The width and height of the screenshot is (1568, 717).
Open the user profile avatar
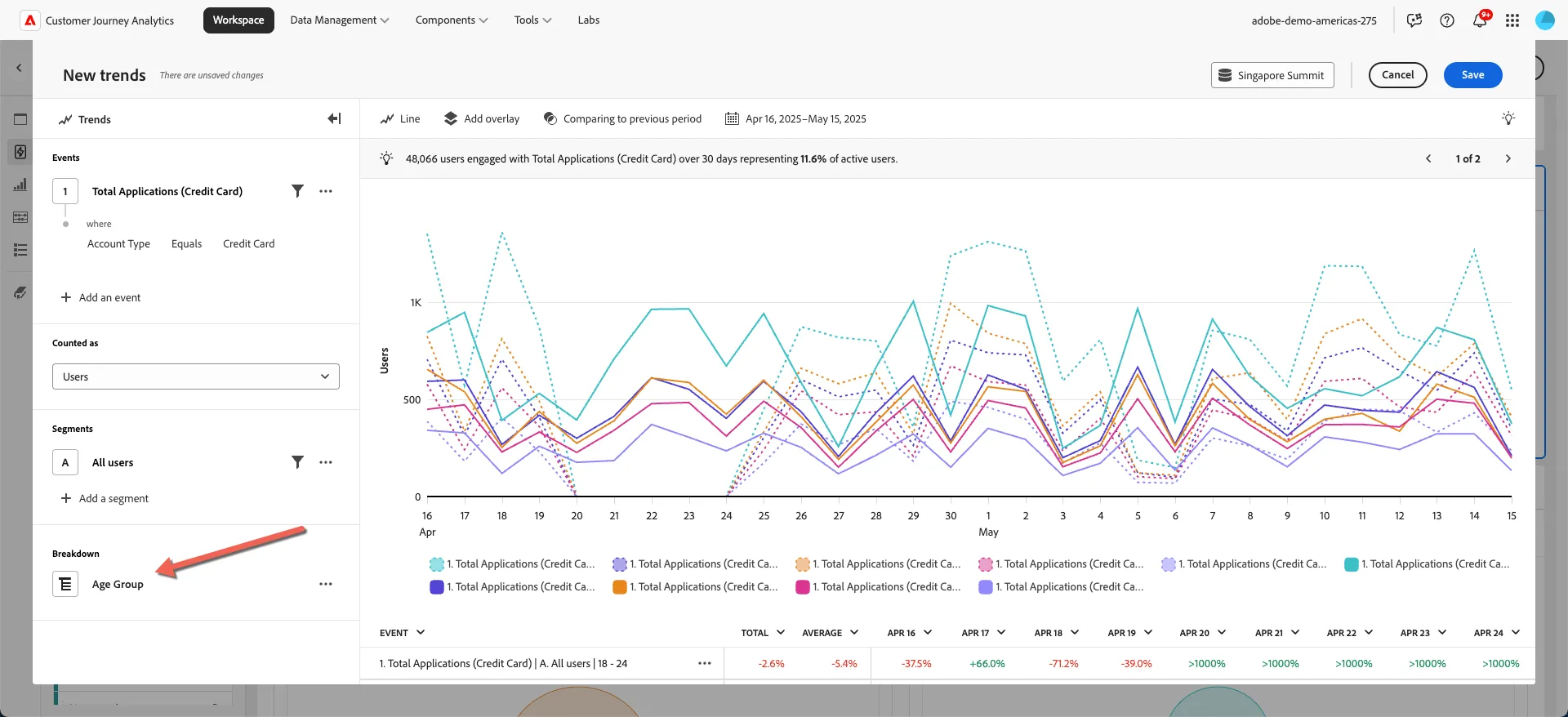coord(1545,20)
